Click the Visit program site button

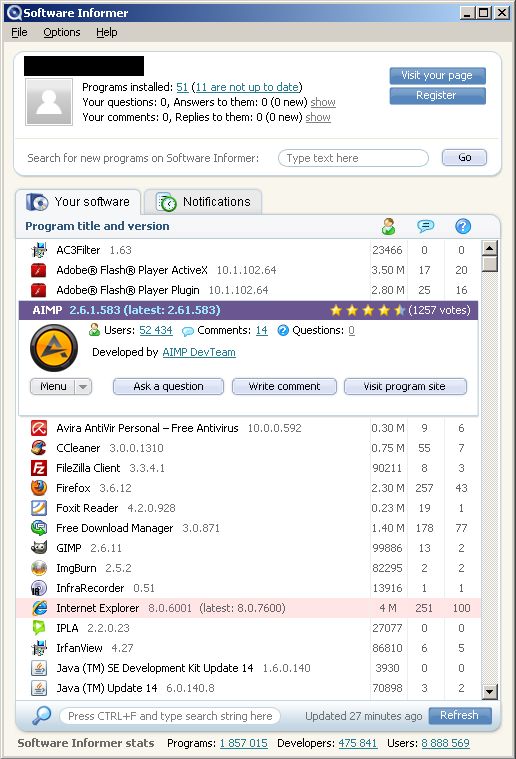(x=405, y=387)
